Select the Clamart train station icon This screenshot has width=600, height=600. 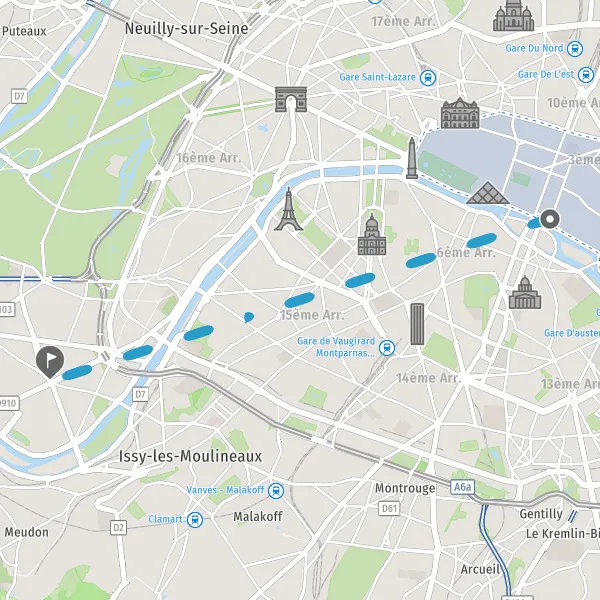tap(195, 520)
